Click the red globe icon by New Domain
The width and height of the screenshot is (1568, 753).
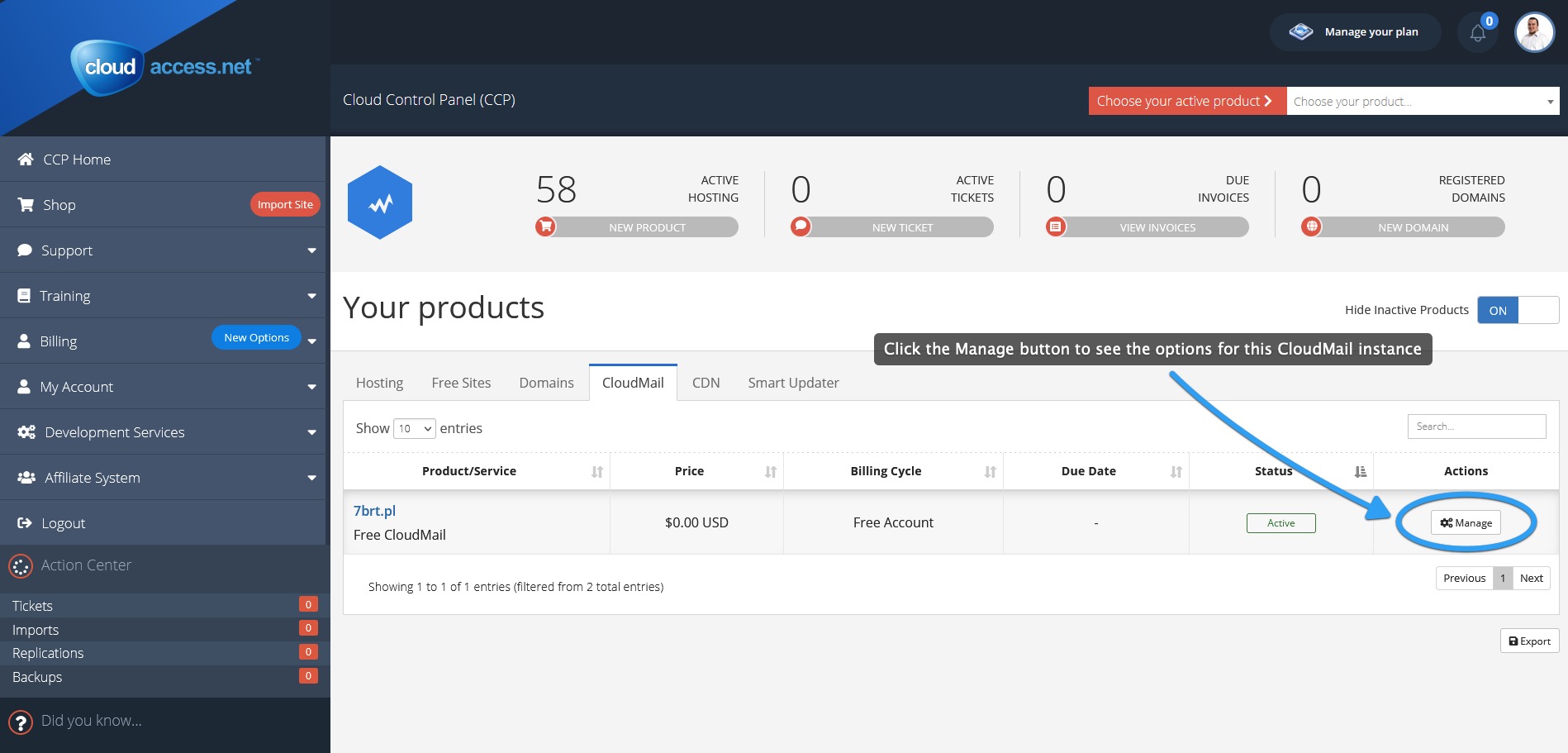pos(1311,226)
